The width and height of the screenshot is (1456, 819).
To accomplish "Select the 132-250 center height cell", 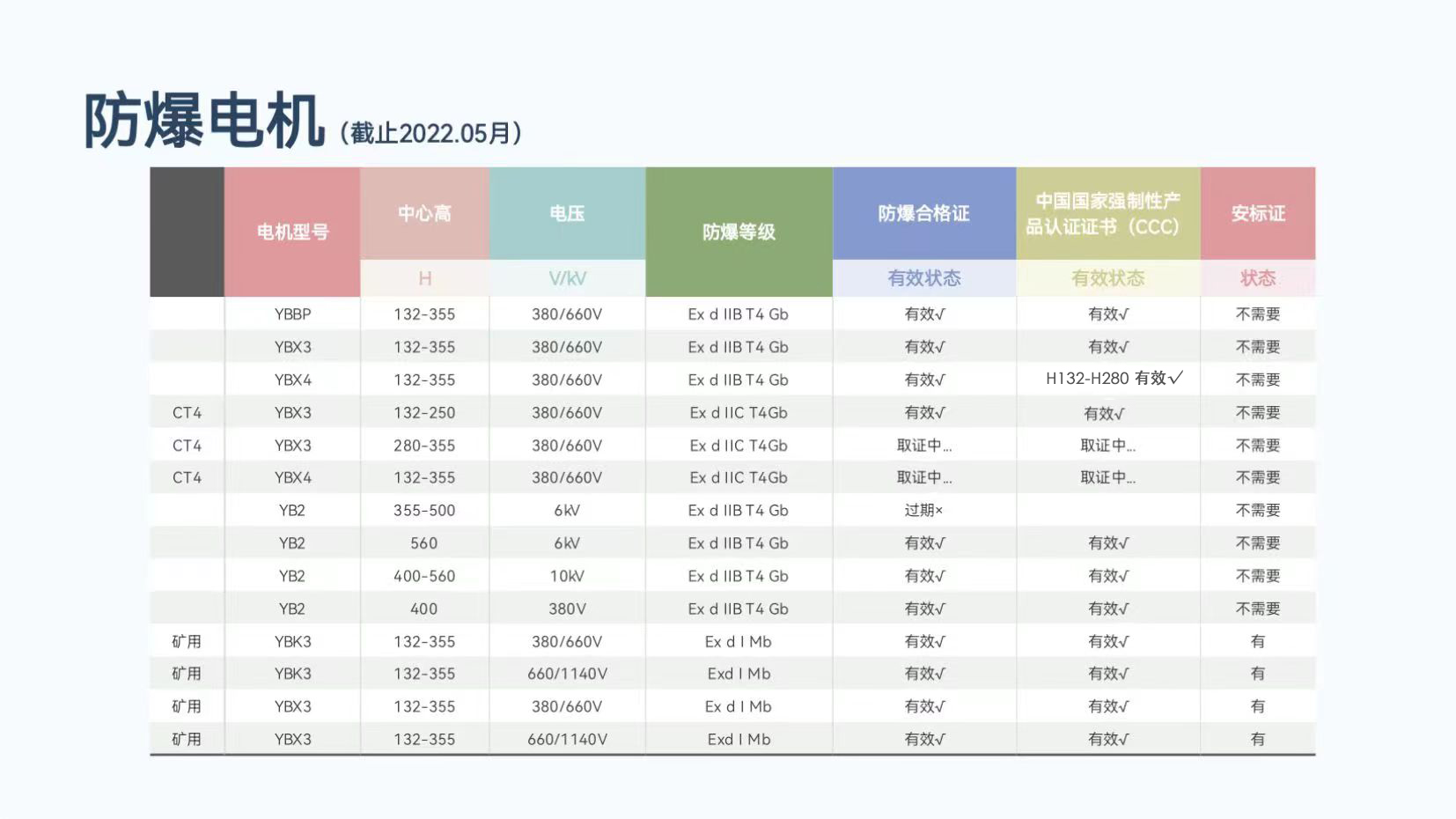I will click(x=424, y=412).
